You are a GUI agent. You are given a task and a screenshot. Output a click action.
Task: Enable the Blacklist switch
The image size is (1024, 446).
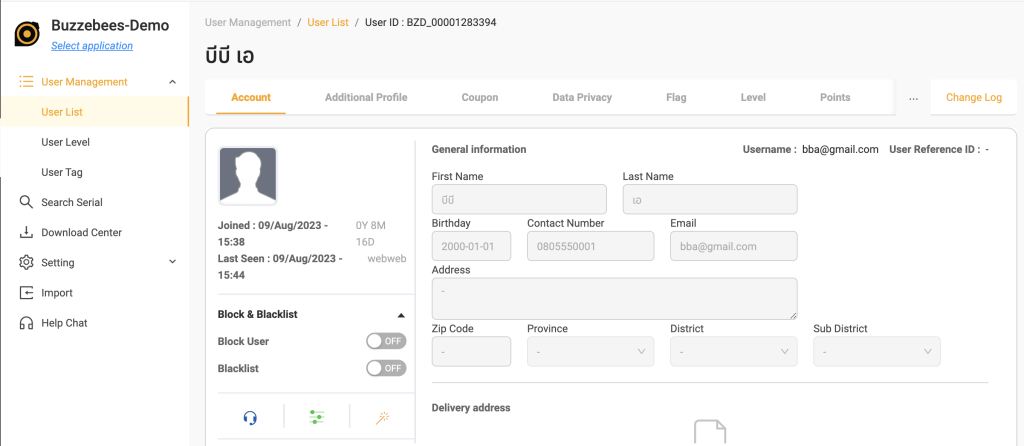click(386, 368)
